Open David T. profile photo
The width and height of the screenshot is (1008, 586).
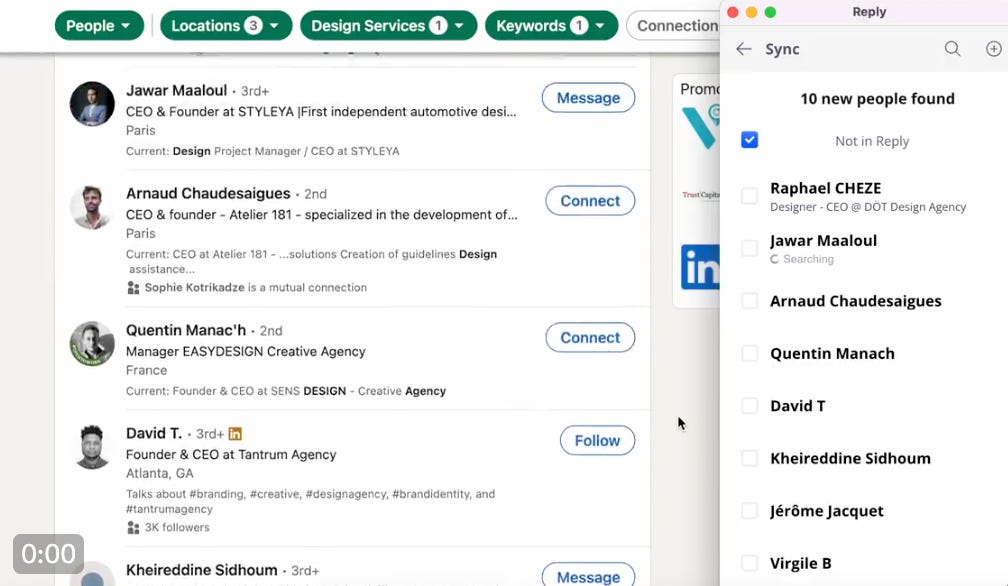tap(92, 447)
